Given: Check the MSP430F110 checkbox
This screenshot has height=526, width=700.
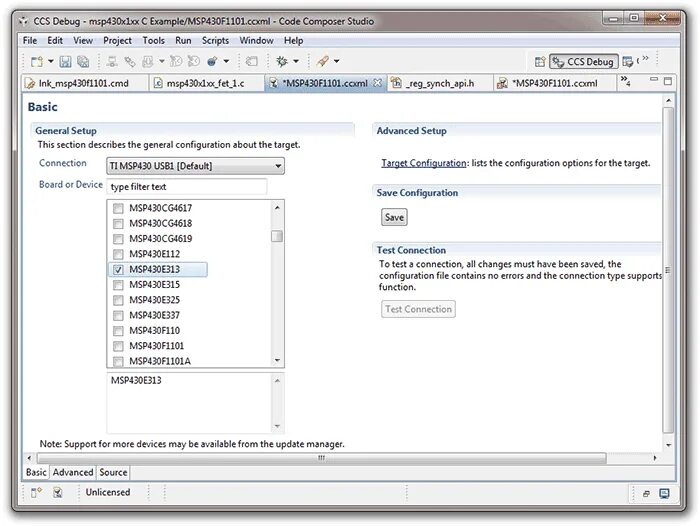Looking at the screenshot, I should click(x=118, y=331).
